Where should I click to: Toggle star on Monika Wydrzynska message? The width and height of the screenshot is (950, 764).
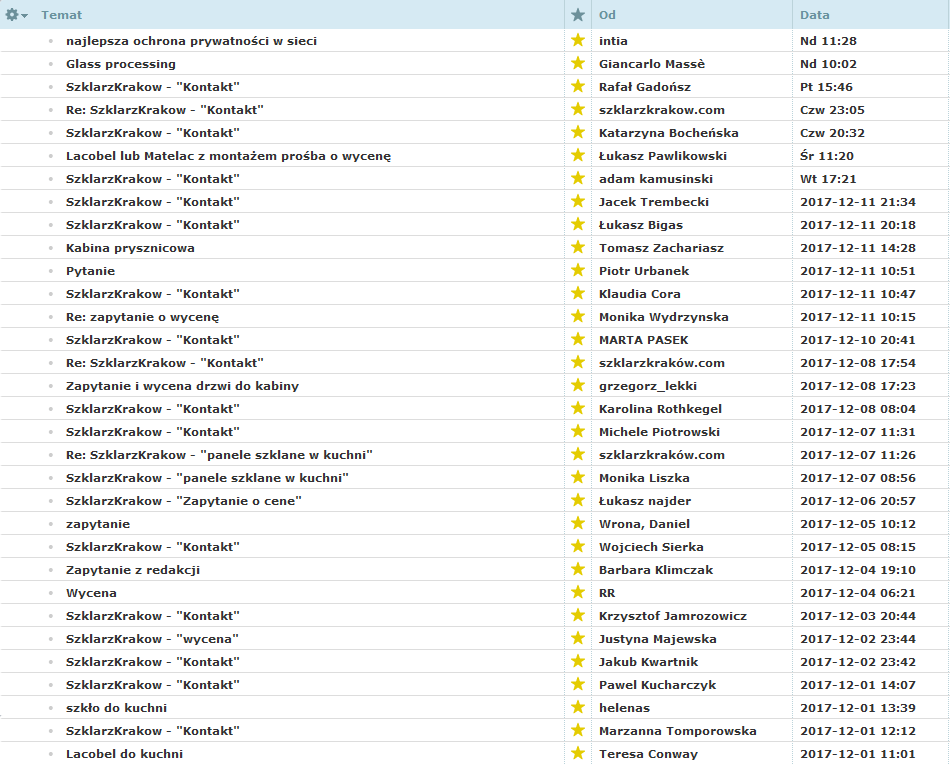(x=578, y=316)
